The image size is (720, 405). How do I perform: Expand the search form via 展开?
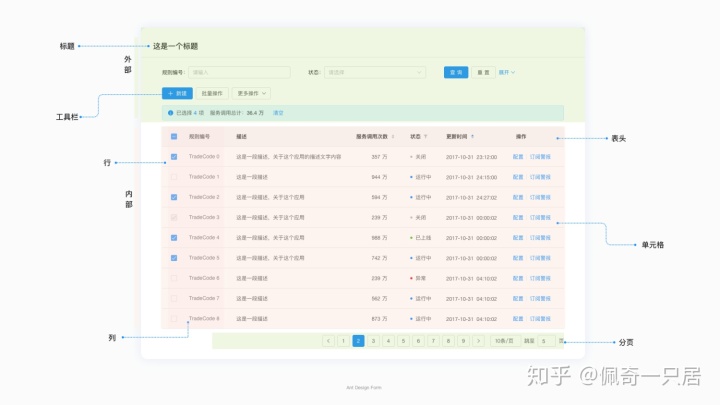[x=507, y=72]
